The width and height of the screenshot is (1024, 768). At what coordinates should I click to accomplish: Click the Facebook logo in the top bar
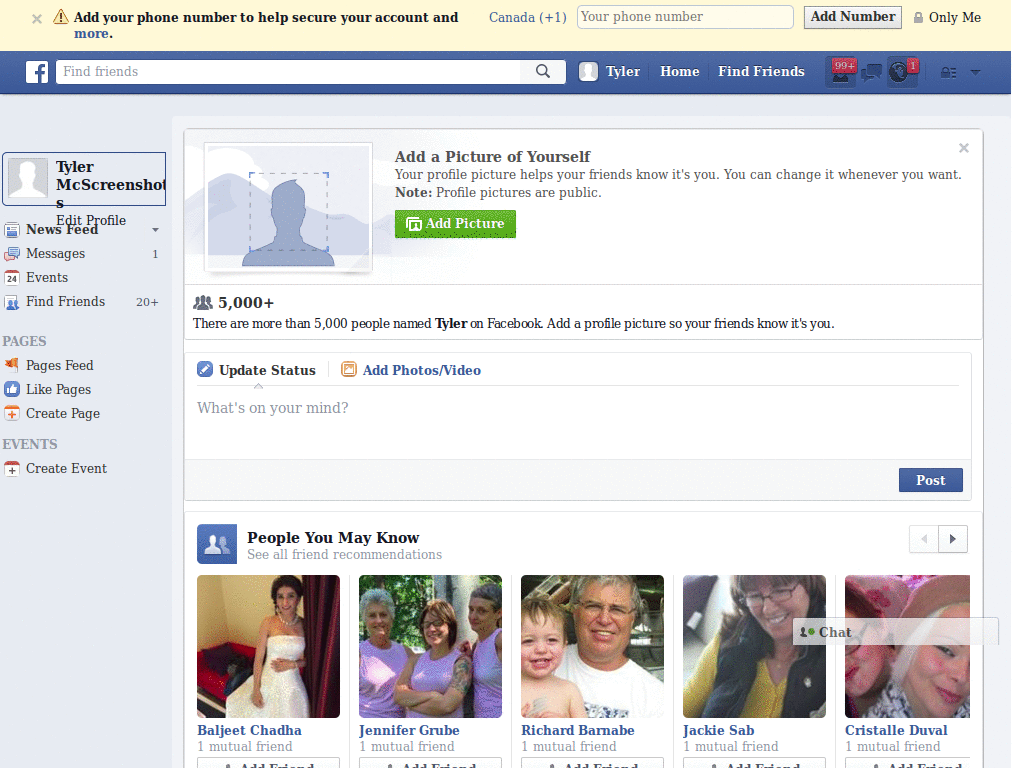(37, 71)
